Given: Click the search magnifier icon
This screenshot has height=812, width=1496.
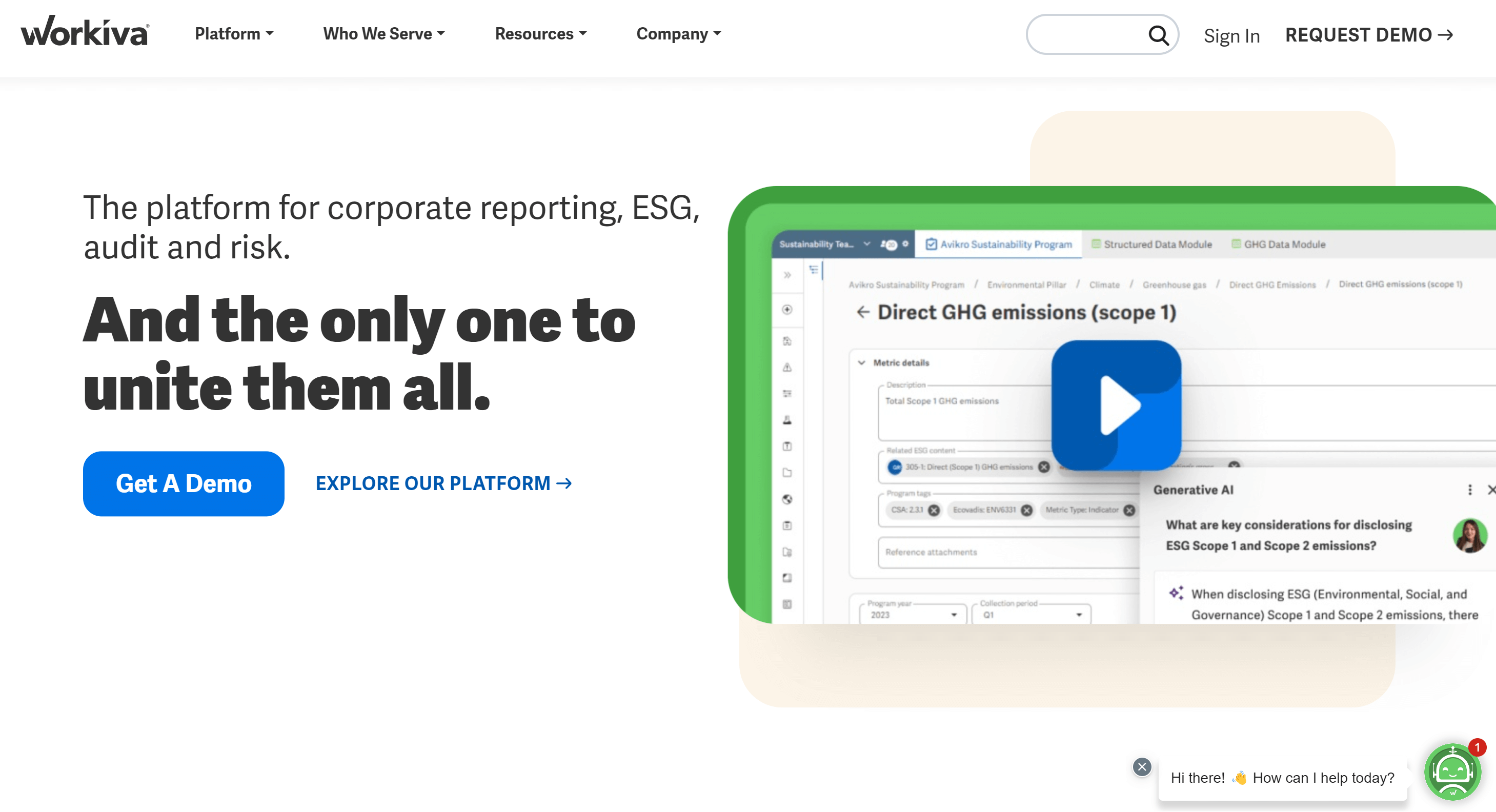Looking at the screenshot, I should point(1158,35).
